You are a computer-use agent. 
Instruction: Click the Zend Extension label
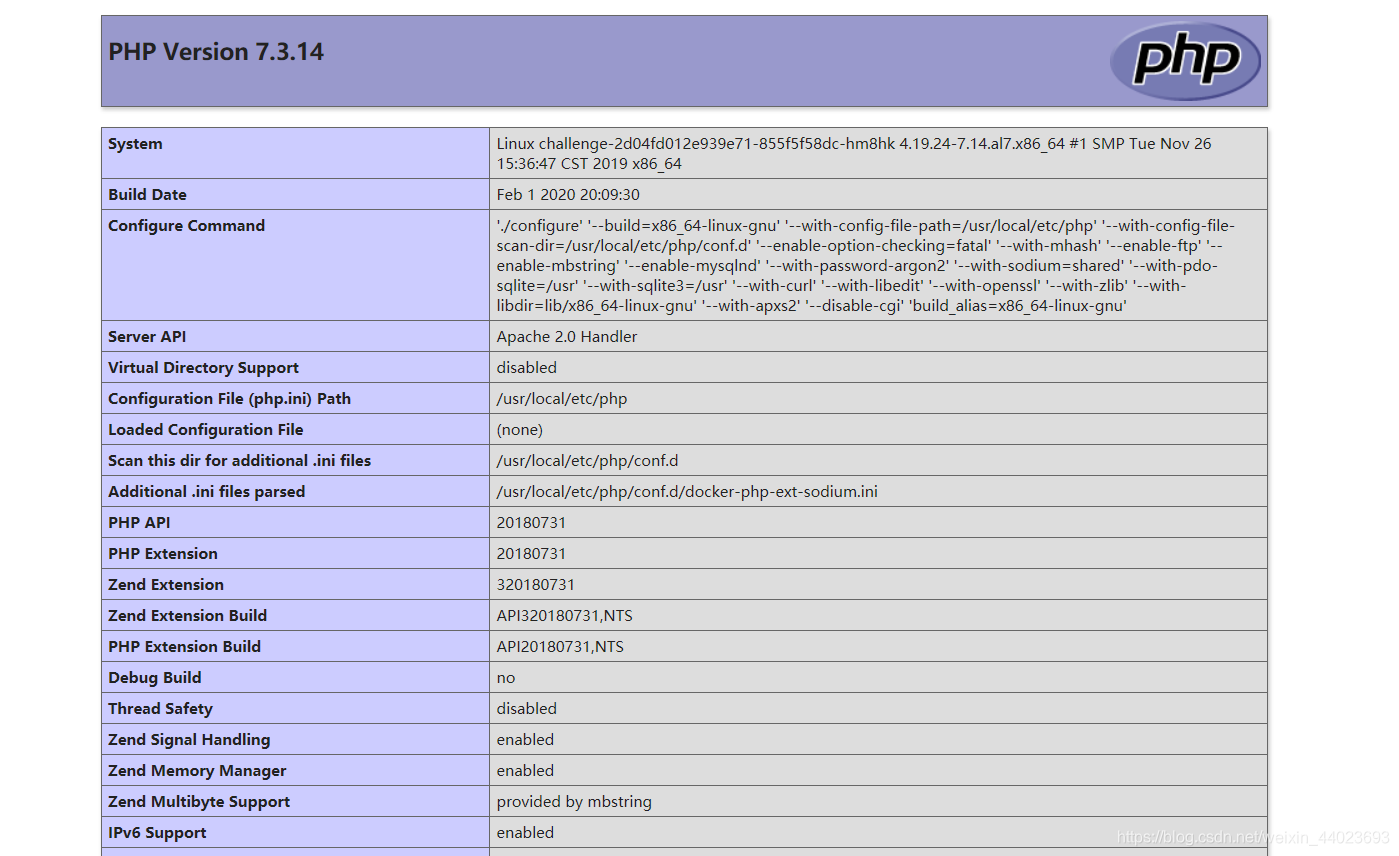(x=166, y=585)
